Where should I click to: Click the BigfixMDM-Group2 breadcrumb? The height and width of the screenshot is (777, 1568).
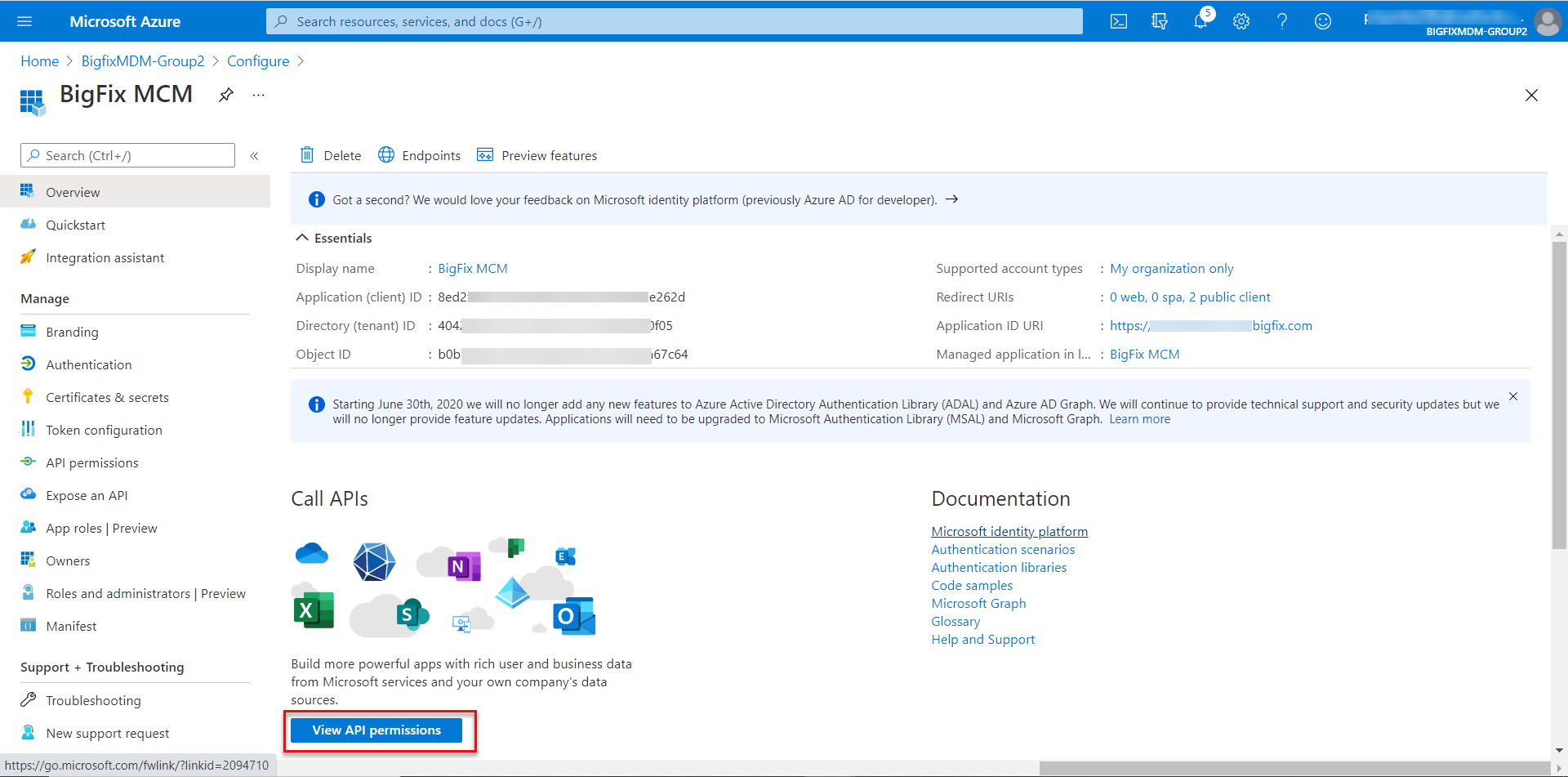coord(143,61)
